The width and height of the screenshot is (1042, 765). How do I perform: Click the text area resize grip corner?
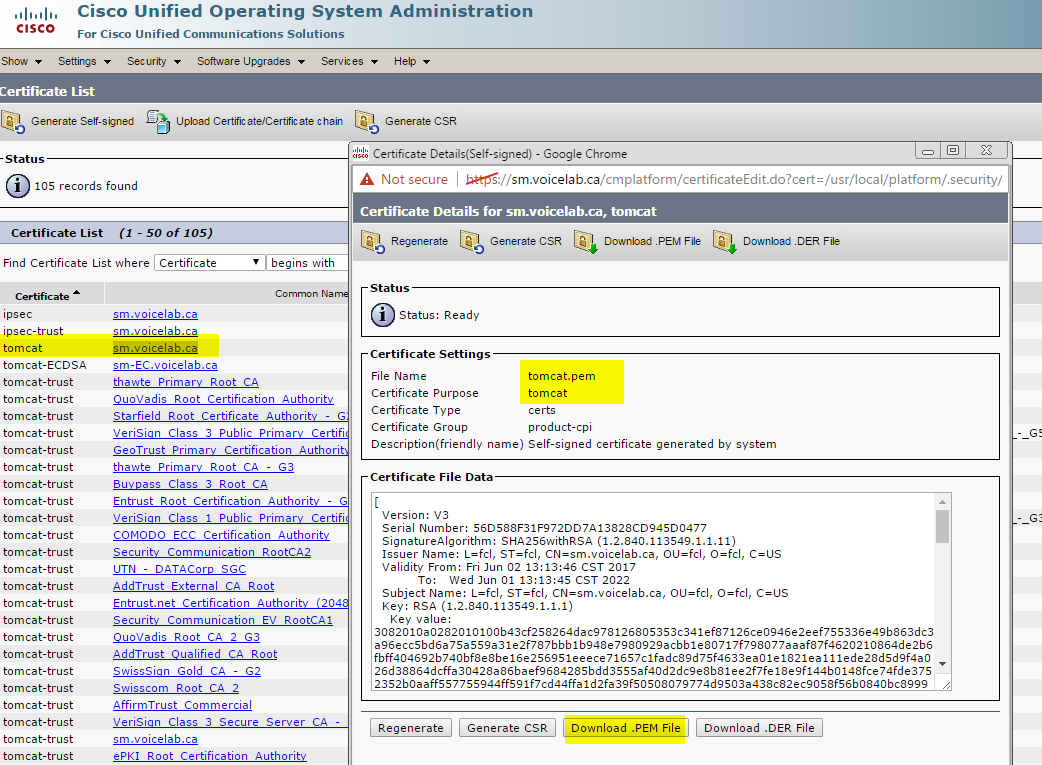pos(946,685)
